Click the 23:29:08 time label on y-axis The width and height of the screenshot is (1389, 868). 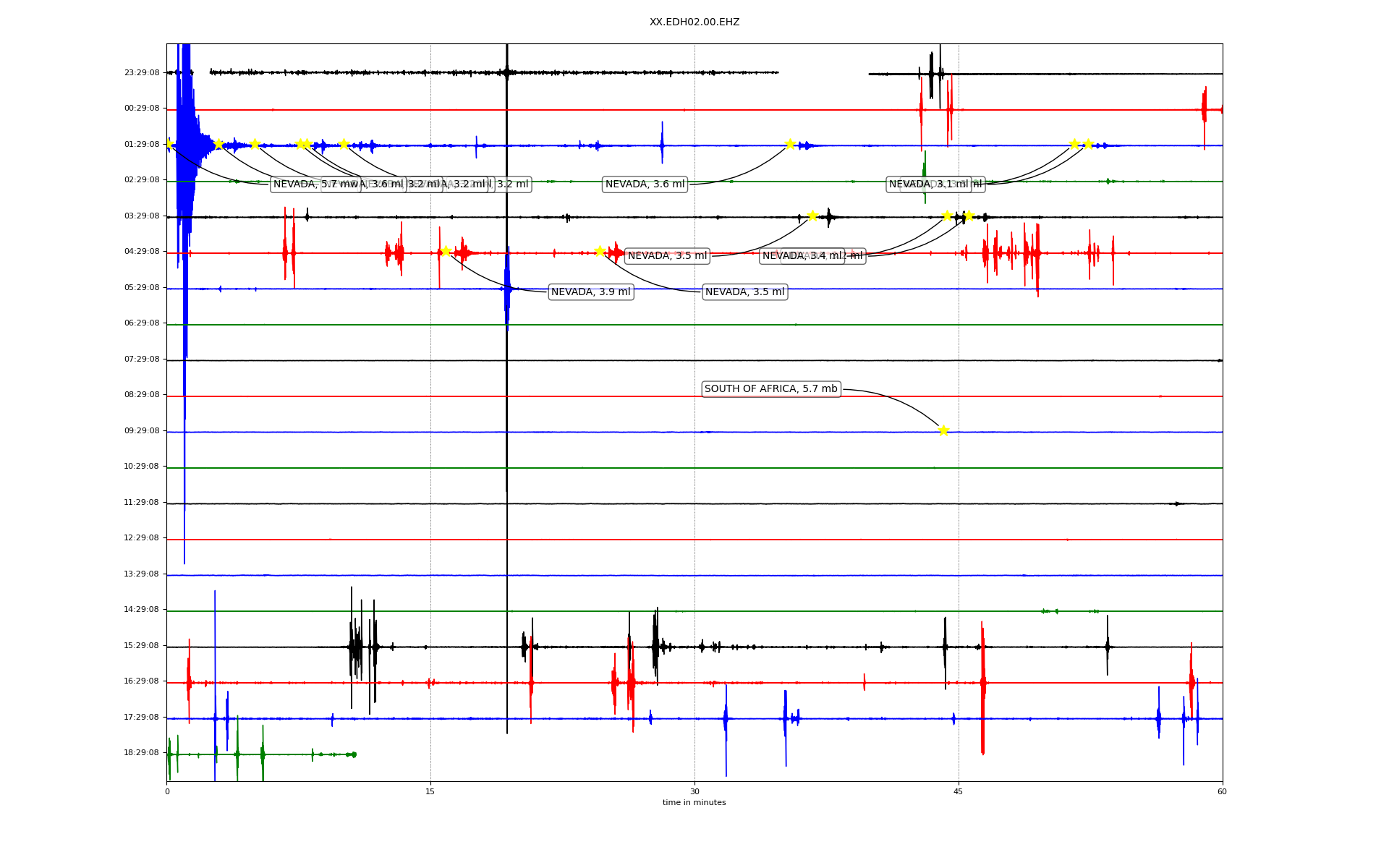tap(141, 72)
